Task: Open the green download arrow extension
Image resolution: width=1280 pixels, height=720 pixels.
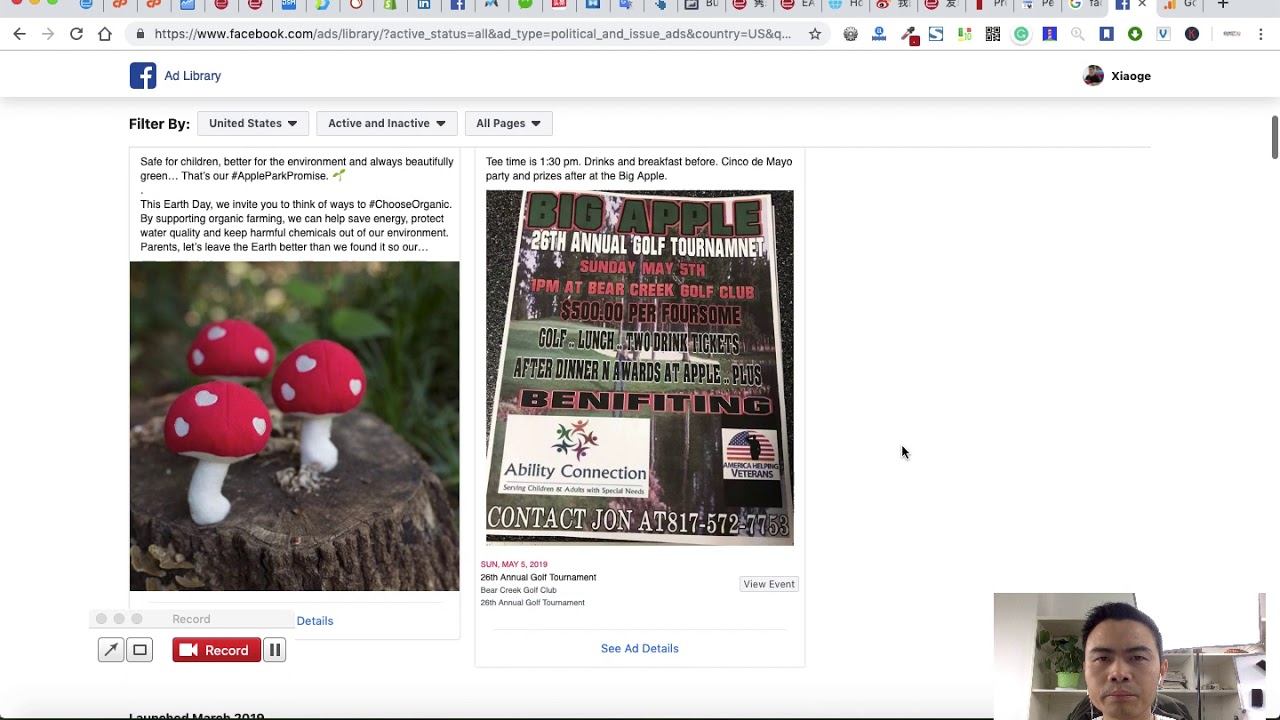Action: point(1135,34)
